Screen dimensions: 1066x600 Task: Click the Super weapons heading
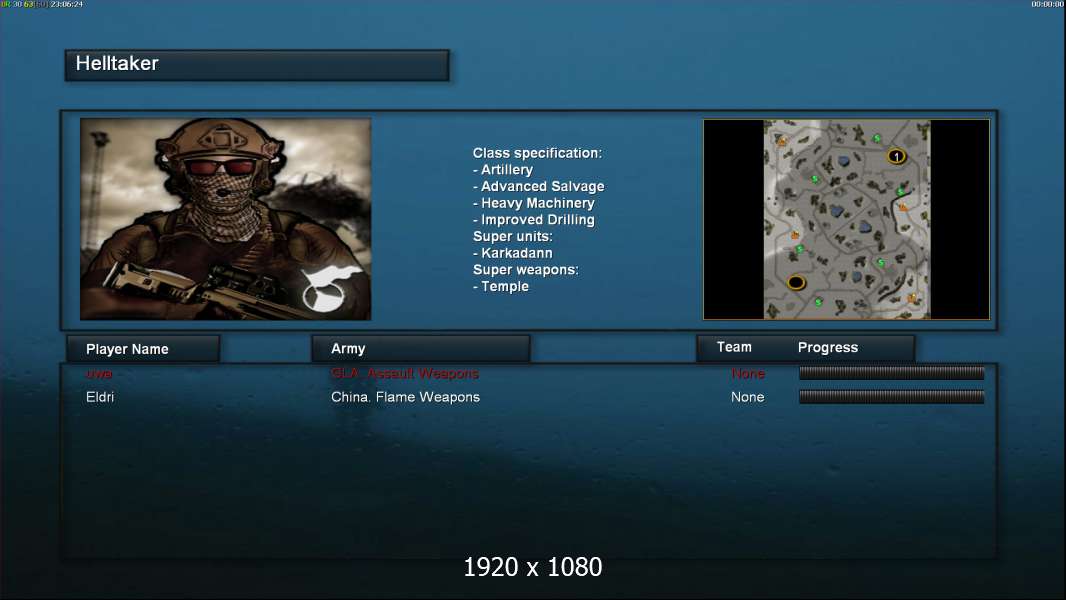[526, 270]
